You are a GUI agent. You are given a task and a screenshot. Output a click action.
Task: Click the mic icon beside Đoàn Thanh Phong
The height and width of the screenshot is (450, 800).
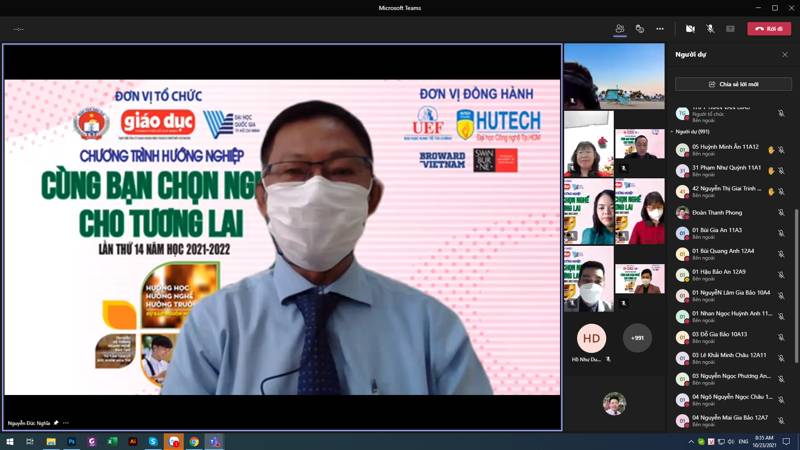tap(782, 212)
